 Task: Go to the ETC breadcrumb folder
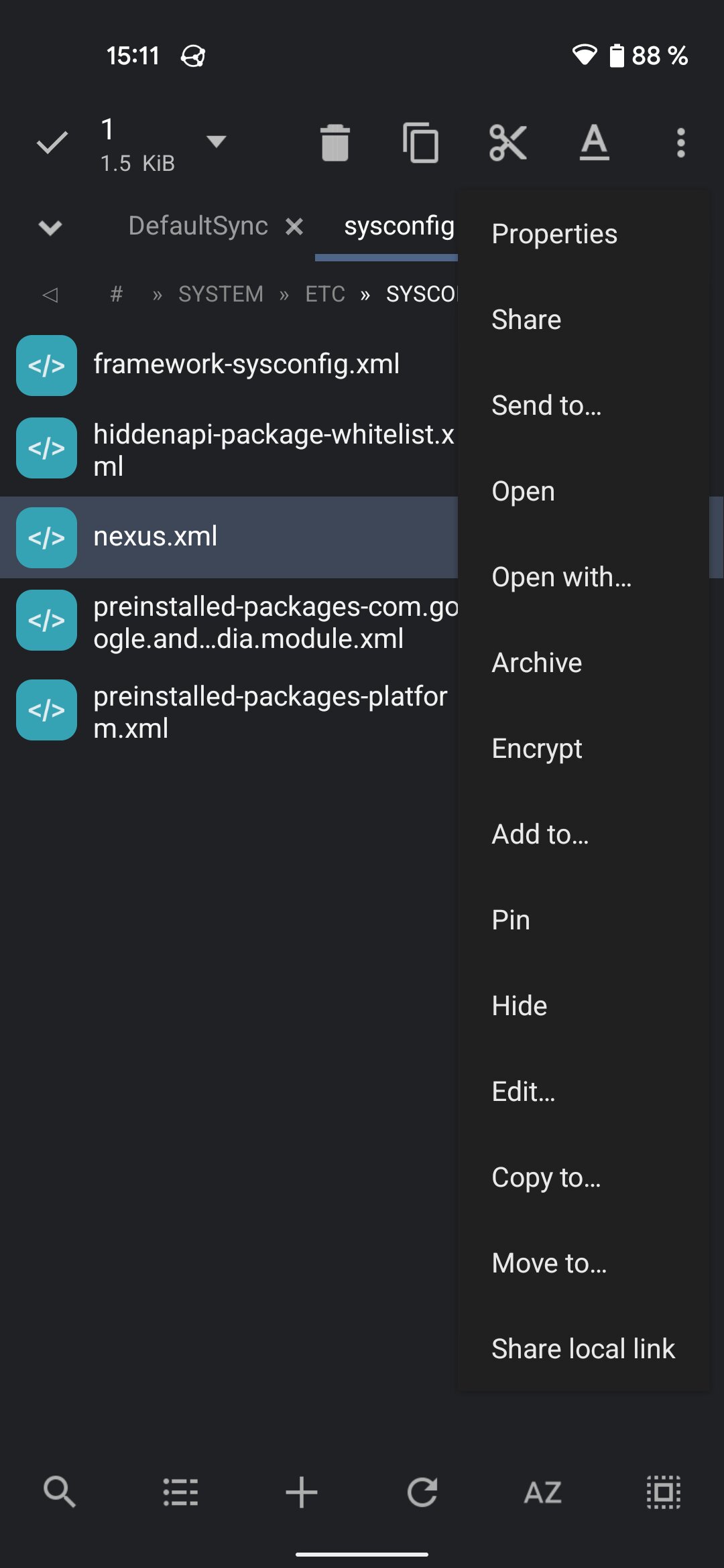[325, 294]
